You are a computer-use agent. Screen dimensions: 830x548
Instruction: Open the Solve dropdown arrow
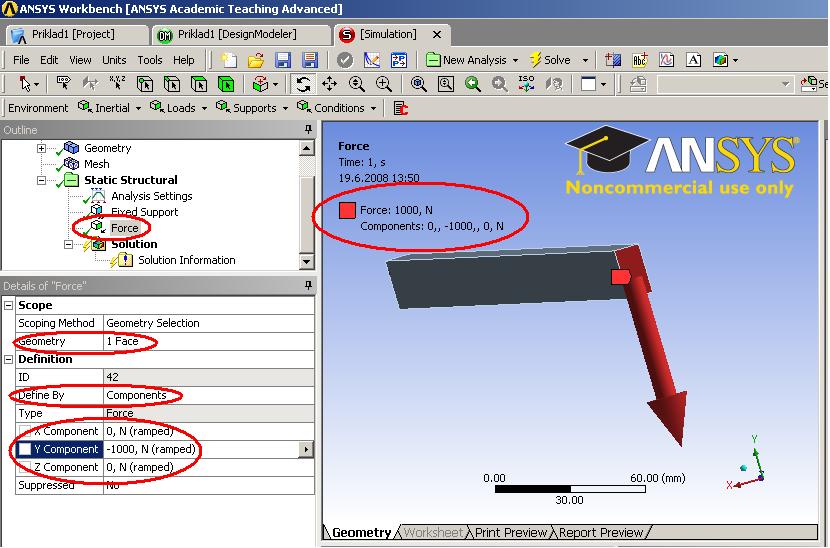(585, 60)
